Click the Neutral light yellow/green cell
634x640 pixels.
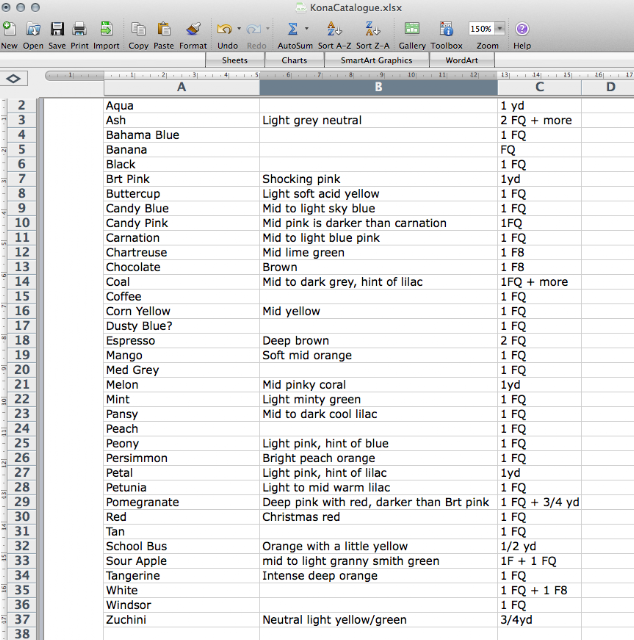(x=378, y=620)
